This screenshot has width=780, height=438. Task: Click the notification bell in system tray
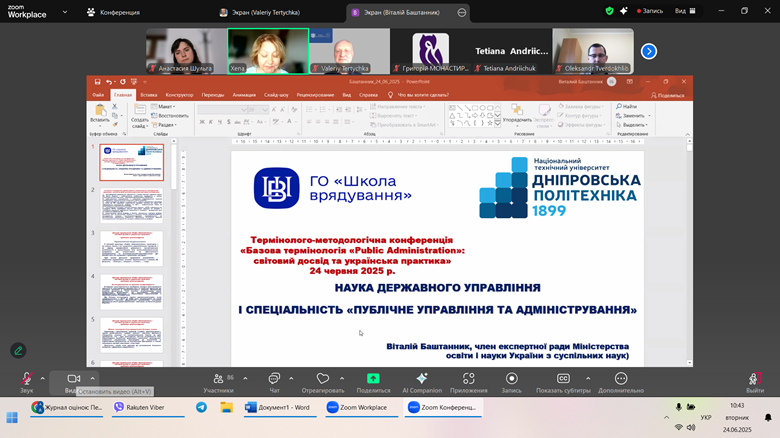point(768,417)
